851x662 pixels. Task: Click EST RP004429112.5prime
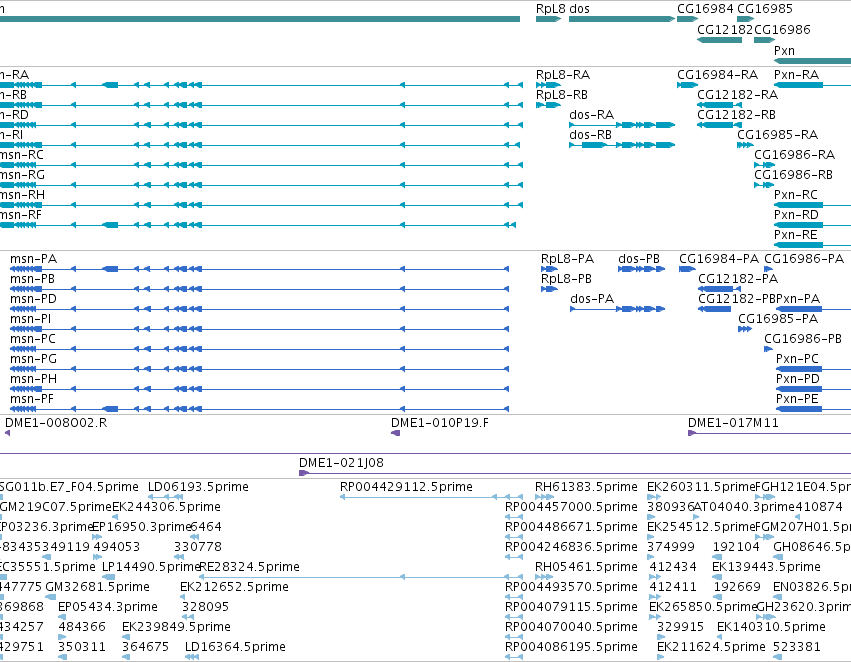[407, 487]
